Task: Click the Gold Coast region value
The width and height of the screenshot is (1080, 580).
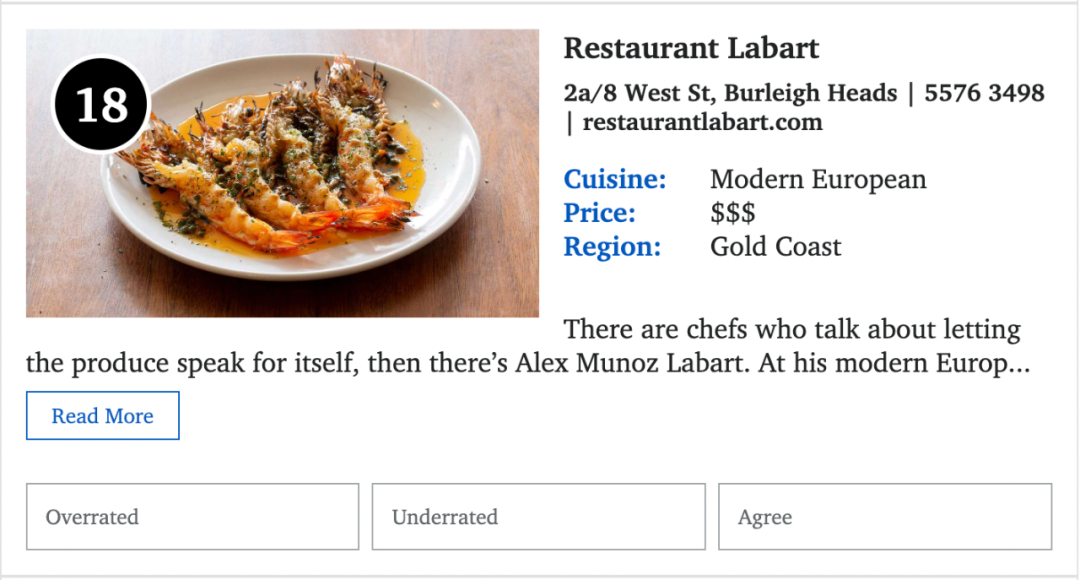Action: pyautogui.click(x=776, y=247)
